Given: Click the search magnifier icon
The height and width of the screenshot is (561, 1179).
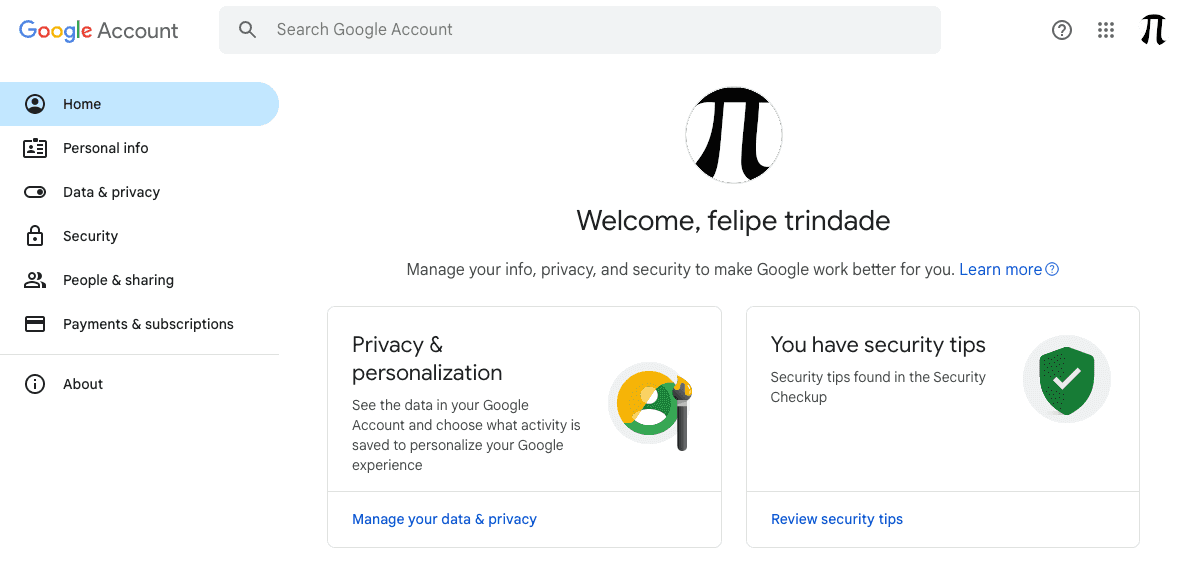Looking at the screenshot, I should 247,30.
